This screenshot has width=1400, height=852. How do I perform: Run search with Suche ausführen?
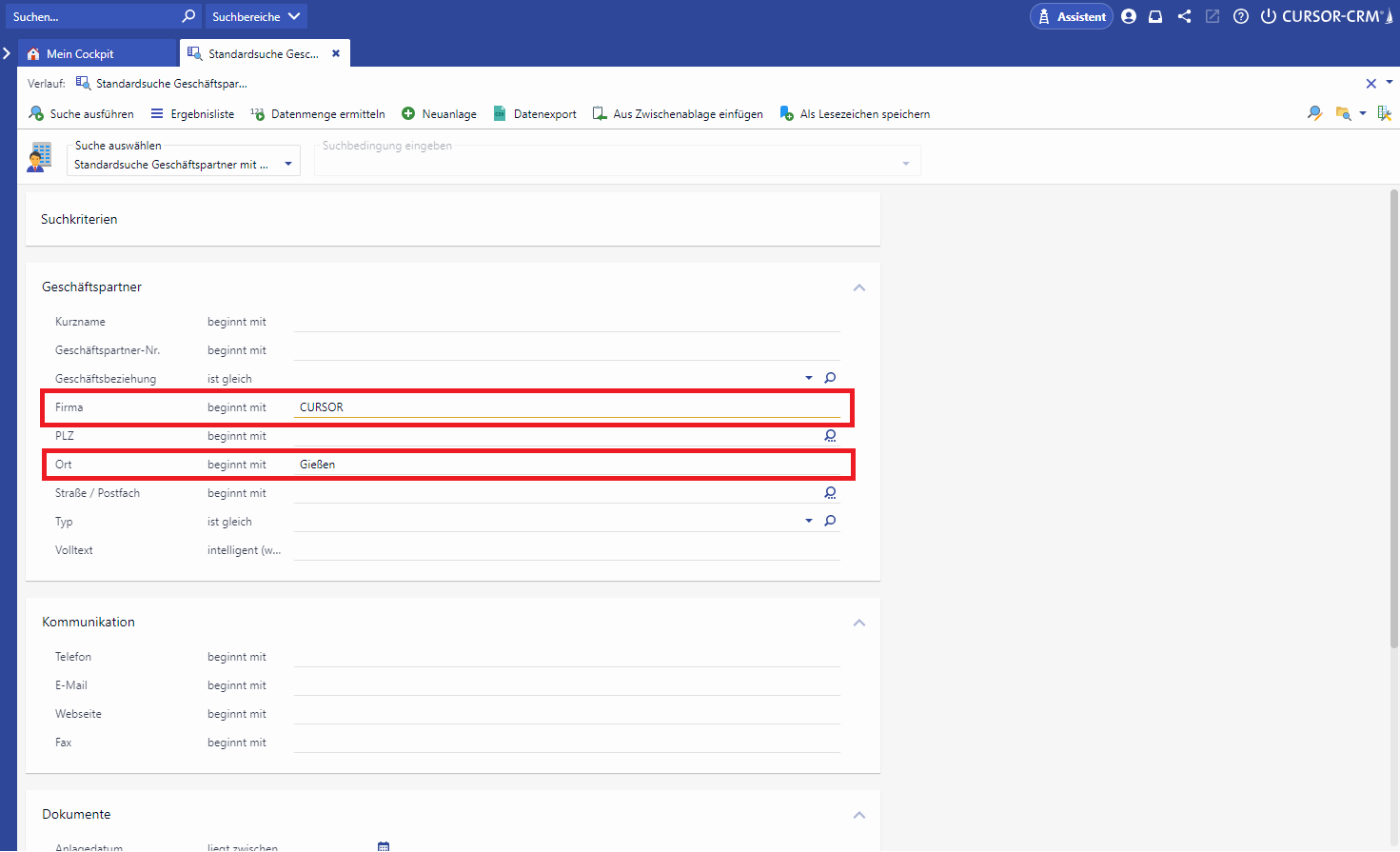pos(82,114)
